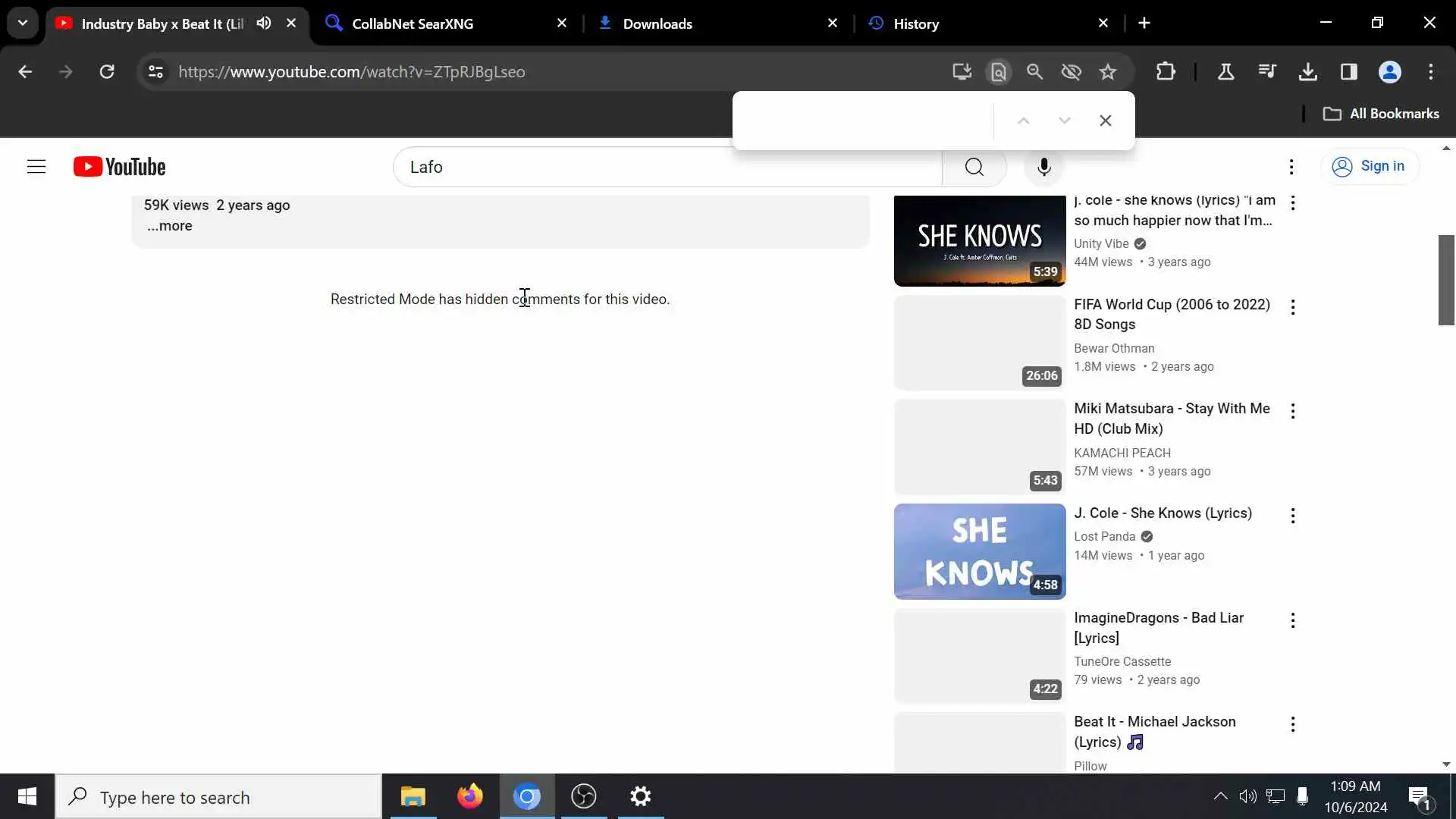Toggle the browser side panel
This screenshot has width=1456, height=819.
click(x=1348, y=72)
